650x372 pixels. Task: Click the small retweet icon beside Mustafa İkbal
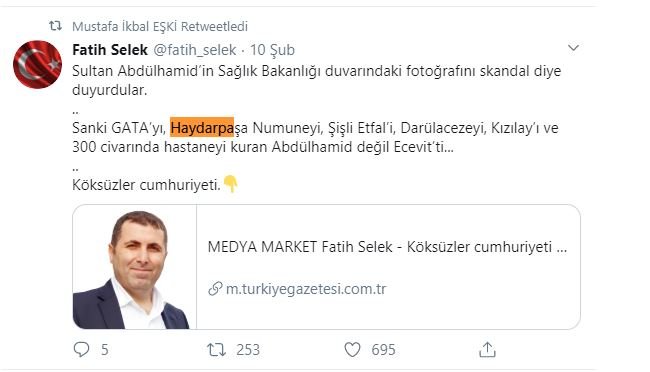[x=56, y=26]
